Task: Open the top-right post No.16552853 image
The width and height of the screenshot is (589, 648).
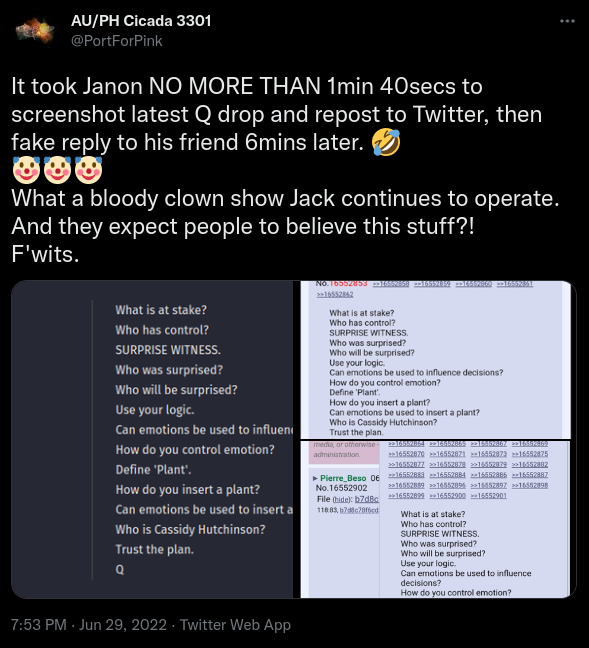Action: click(438, 360)
